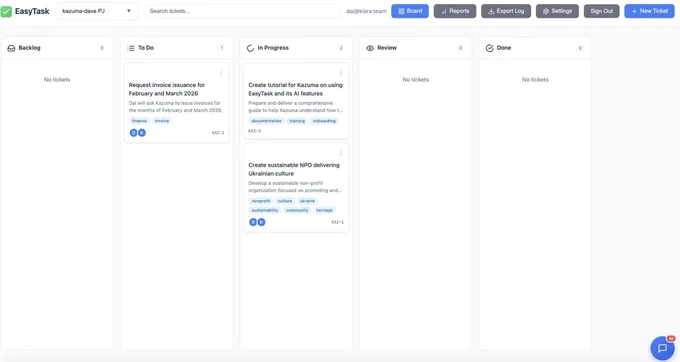Screen dimensions: 680x362
Task: Click the In Progress ticket count badge
Action: pyautogui.click(x=341, y=48)
